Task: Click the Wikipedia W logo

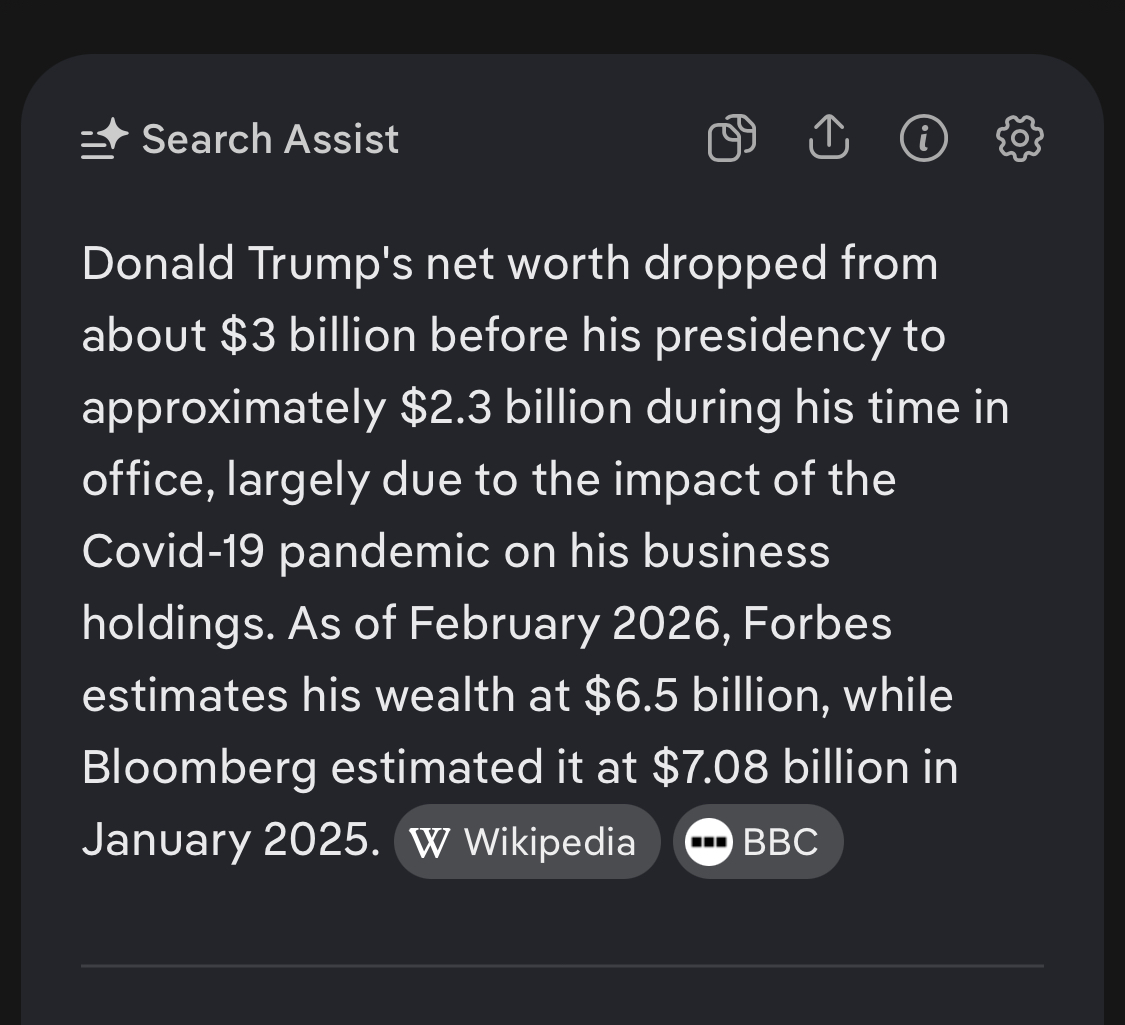Action: point(430,842)
